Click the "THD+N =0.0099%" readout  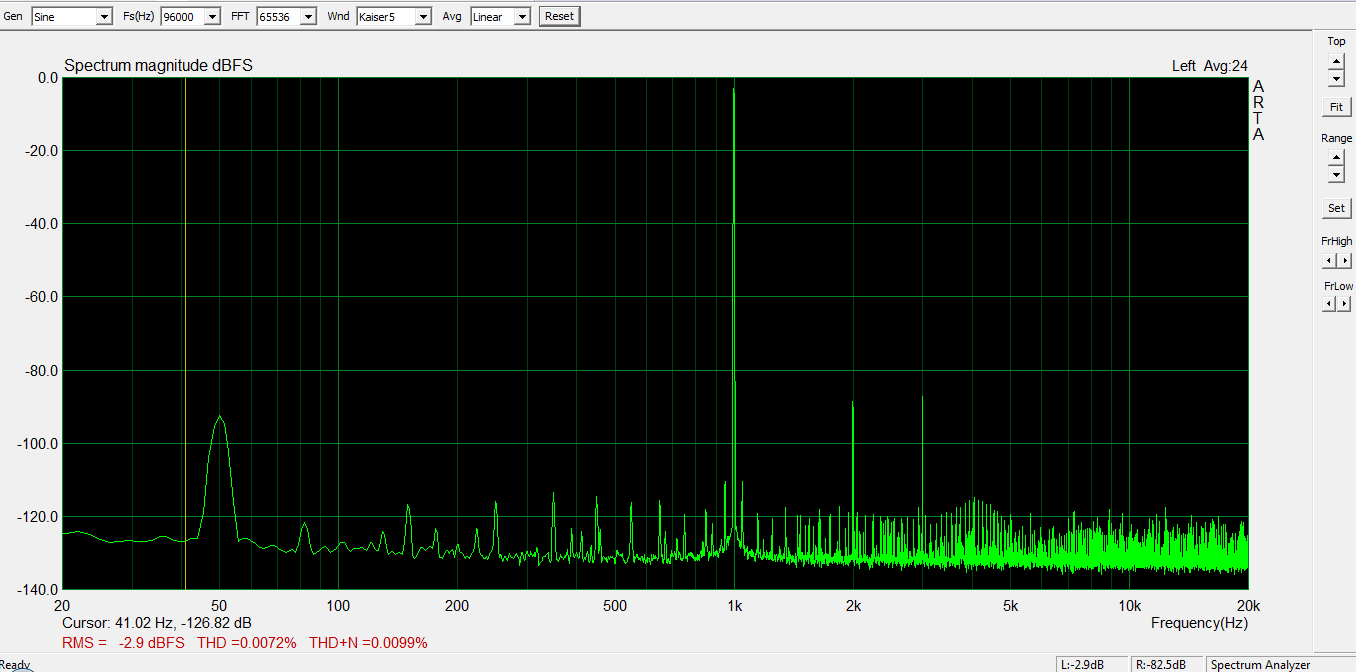tap(368, 643)
